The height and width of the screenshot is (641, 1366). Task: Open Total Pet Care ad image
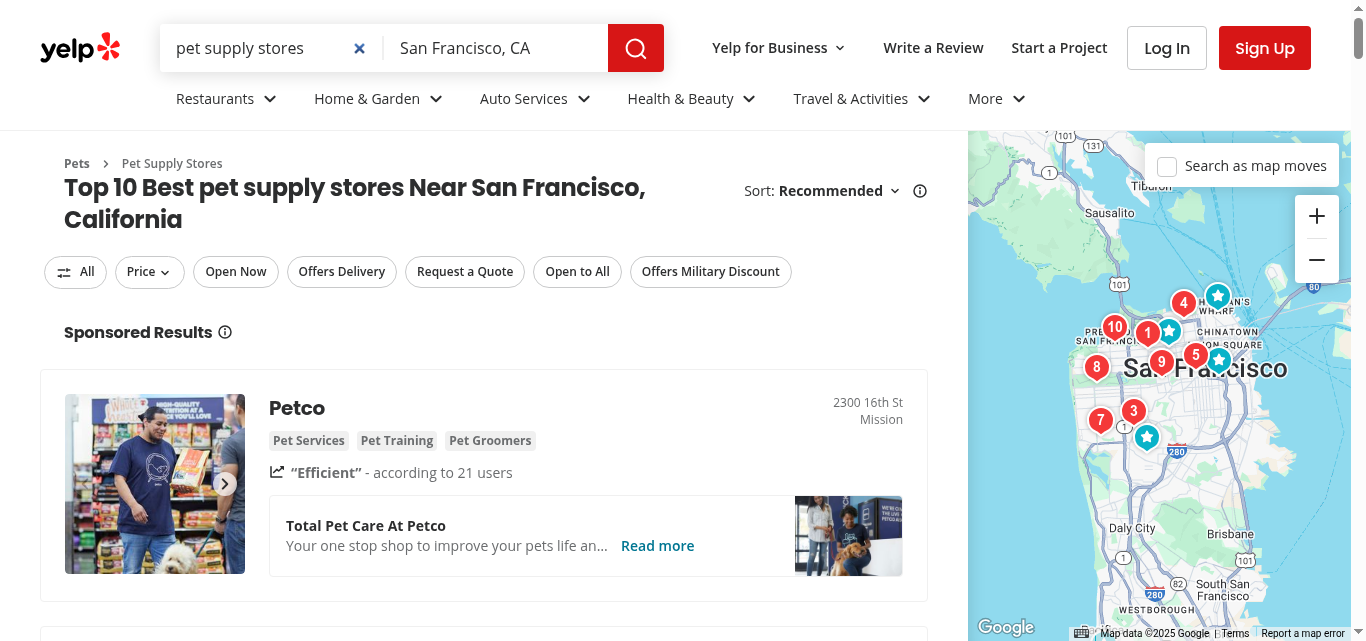click(849, 536)
